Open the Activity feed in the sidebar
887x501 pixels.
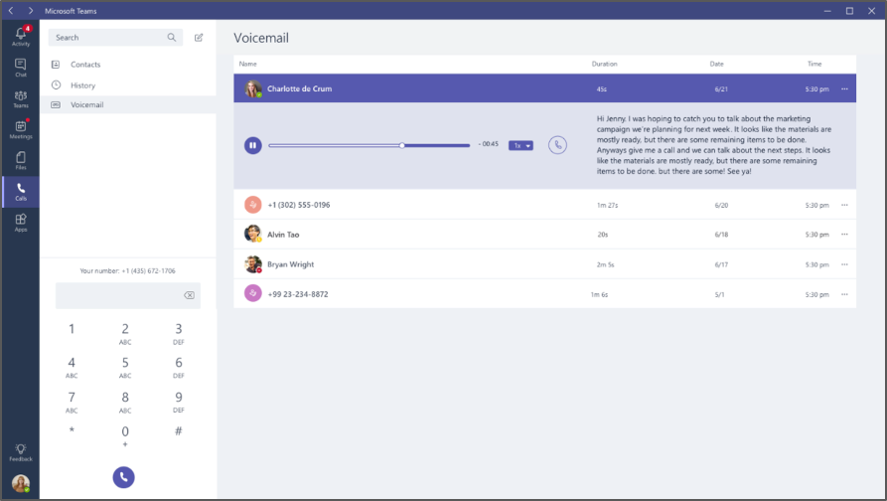(x=21, y=36)
